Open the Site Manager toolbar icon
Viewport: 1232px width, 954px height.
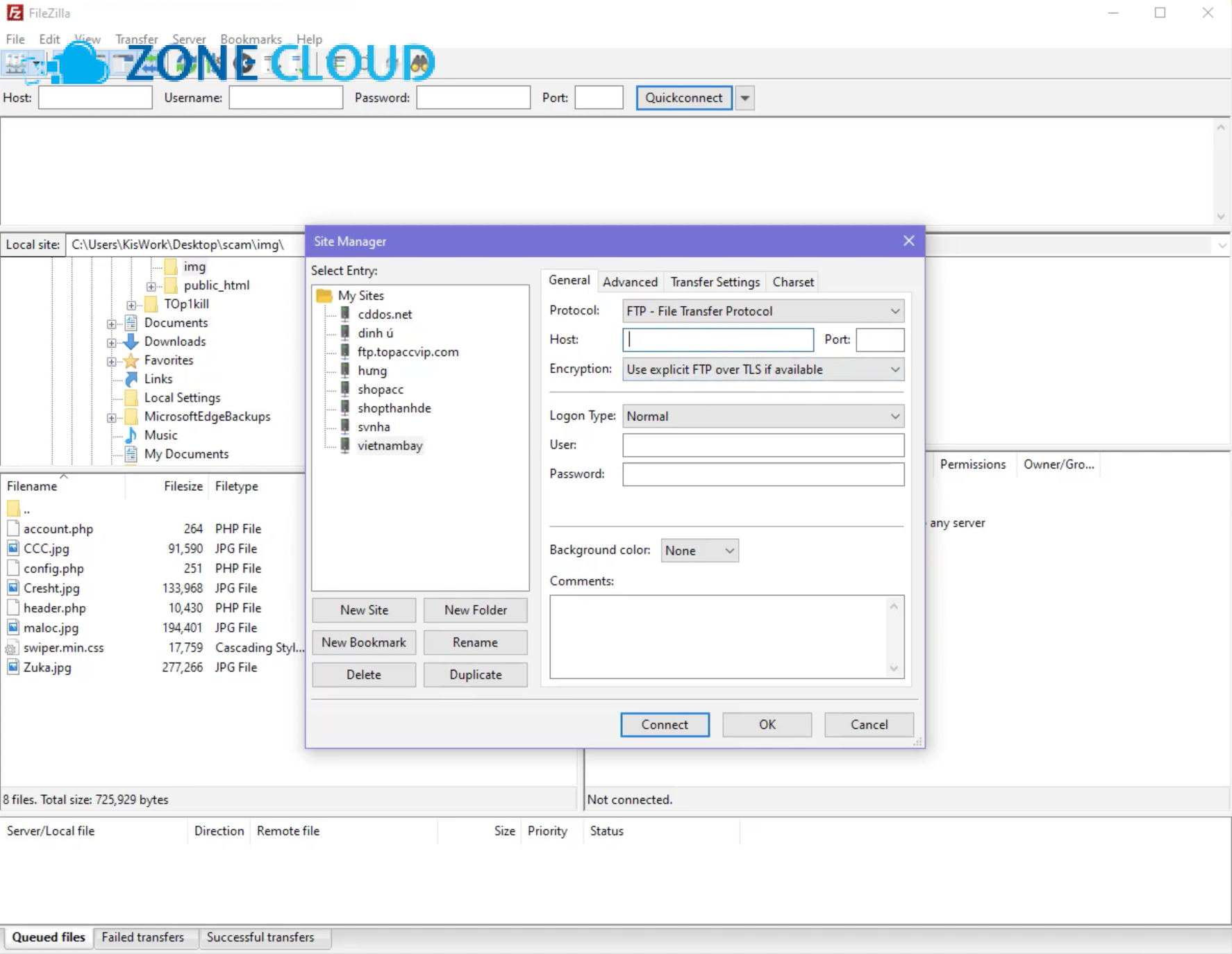tap(15, 65)
